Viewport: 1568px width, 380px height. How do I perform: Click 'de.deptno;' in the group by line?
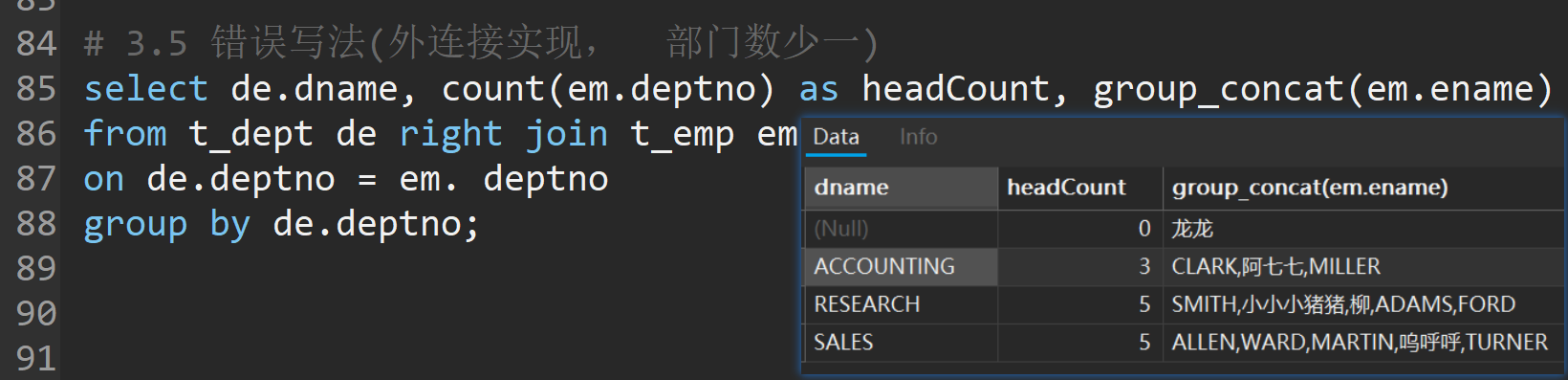(x=377, y=225)
